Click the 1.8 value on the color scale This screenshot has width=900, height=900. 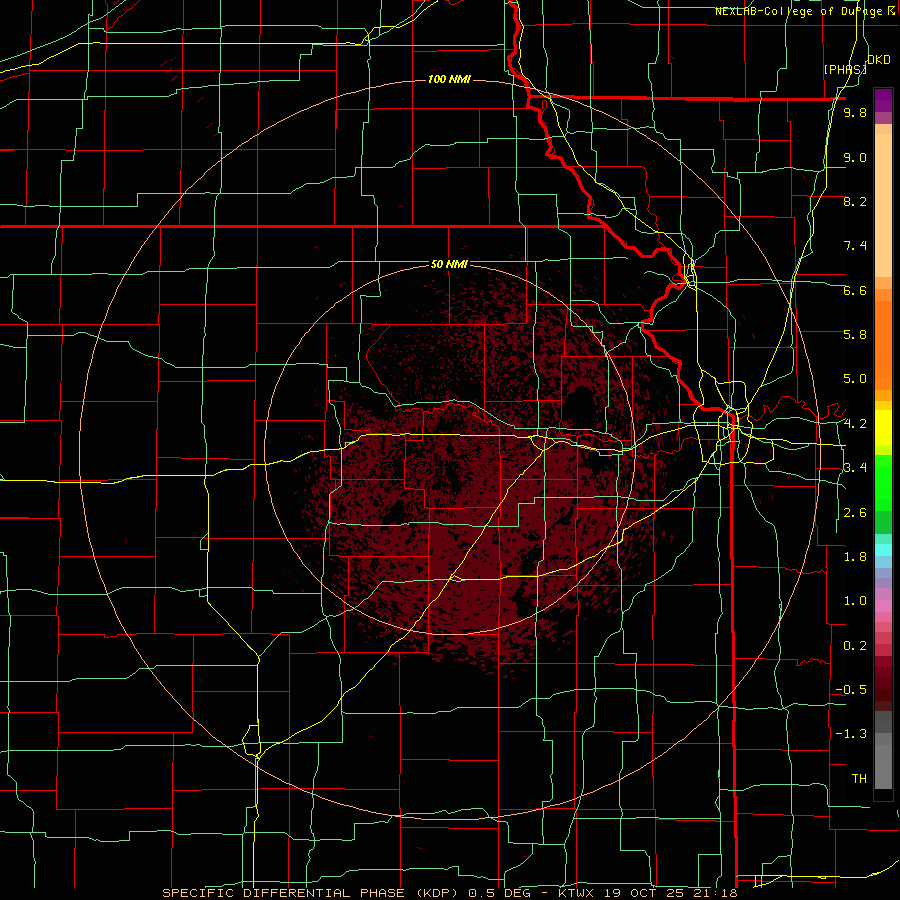click(855, 557)
